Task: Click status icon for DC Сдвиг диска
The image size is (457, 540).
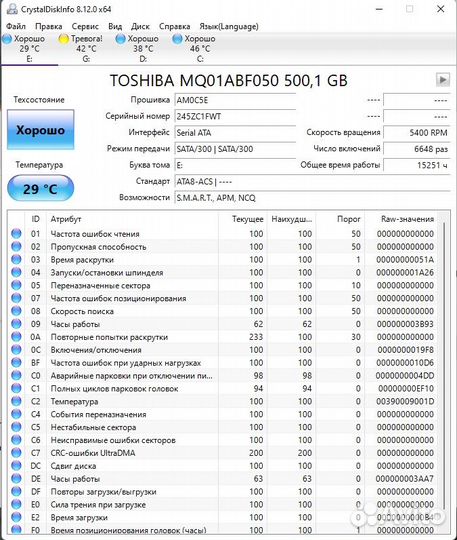Action: 16,465
